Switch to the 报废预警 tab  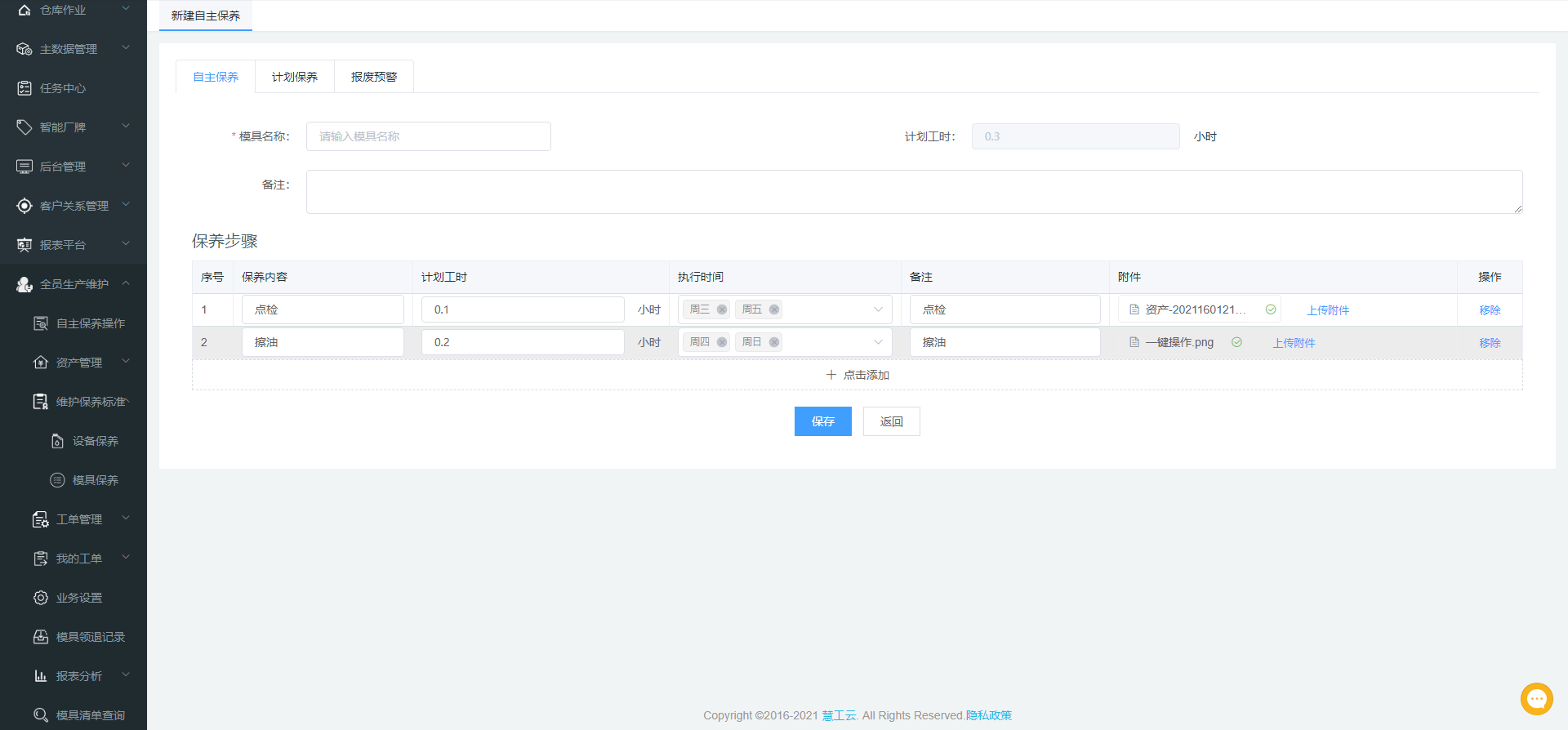click(x=374, y=77)
